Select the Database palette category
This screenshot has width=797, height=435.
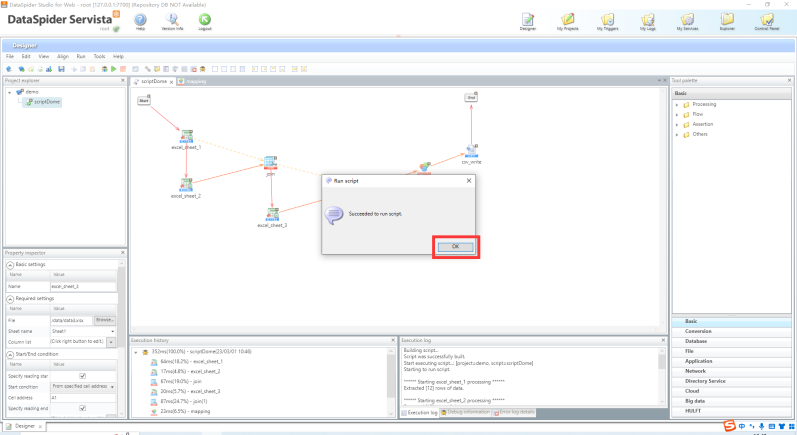731,341
